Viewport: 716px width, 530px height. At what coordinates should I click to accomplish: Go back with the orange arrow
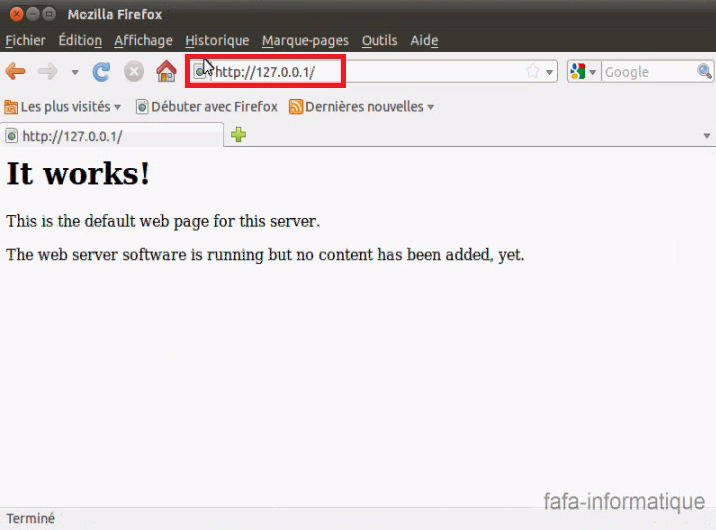(x=16, y=72)
